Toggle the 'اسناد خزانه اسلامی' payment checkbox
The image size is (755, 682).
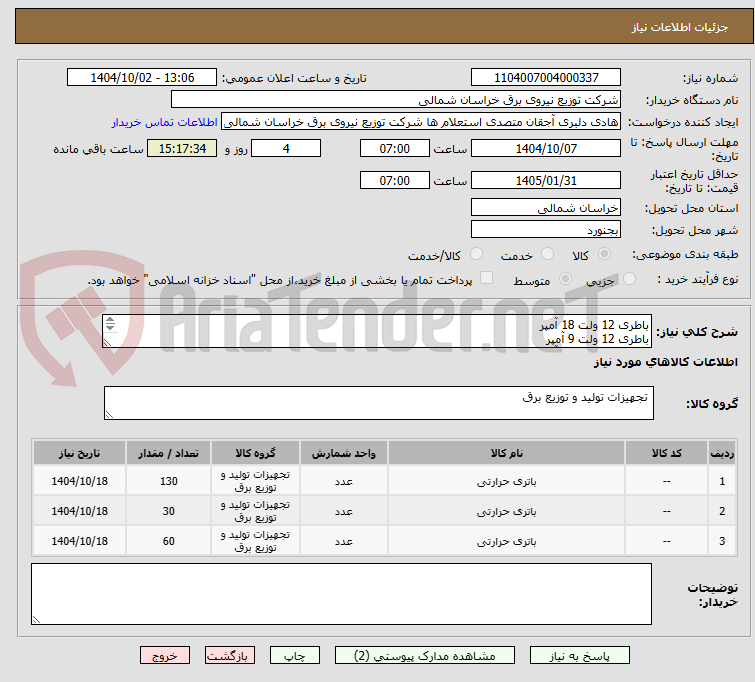click(487, 277)
